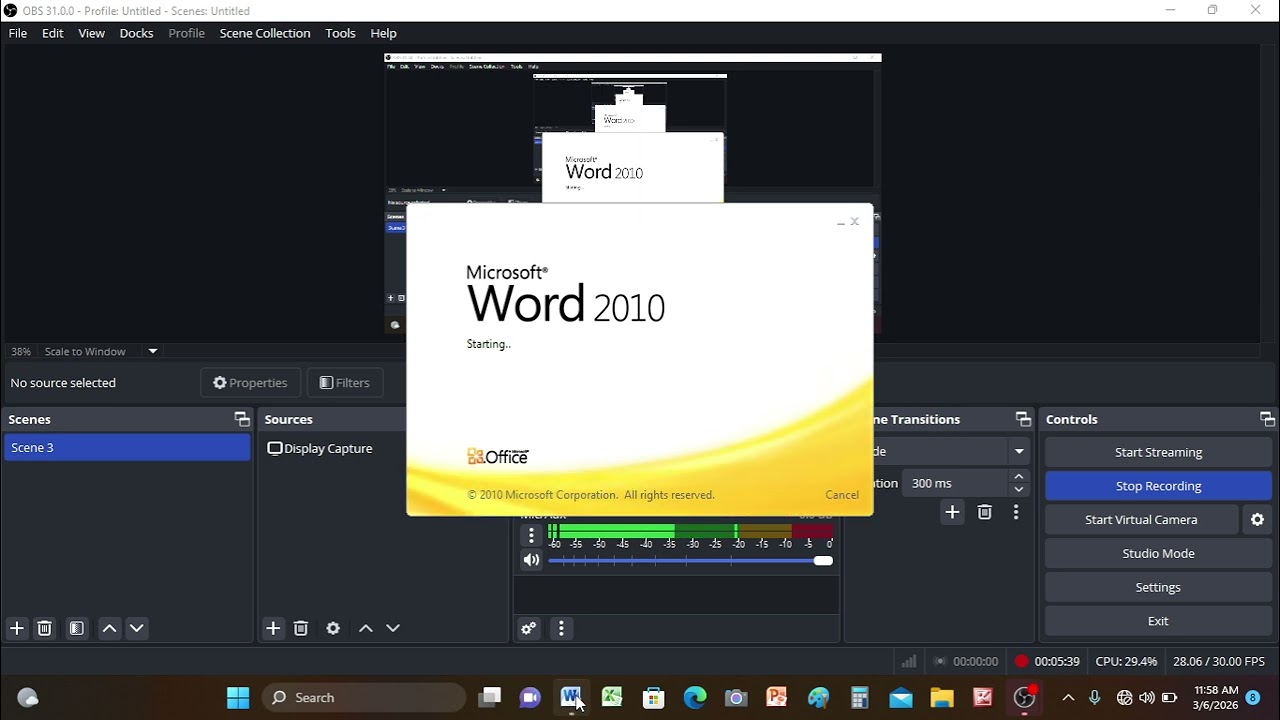Remove the scene transition with trash icon
Image resolution: width=1280 pixels, height=720 pixels.
(x=984, y=512)
